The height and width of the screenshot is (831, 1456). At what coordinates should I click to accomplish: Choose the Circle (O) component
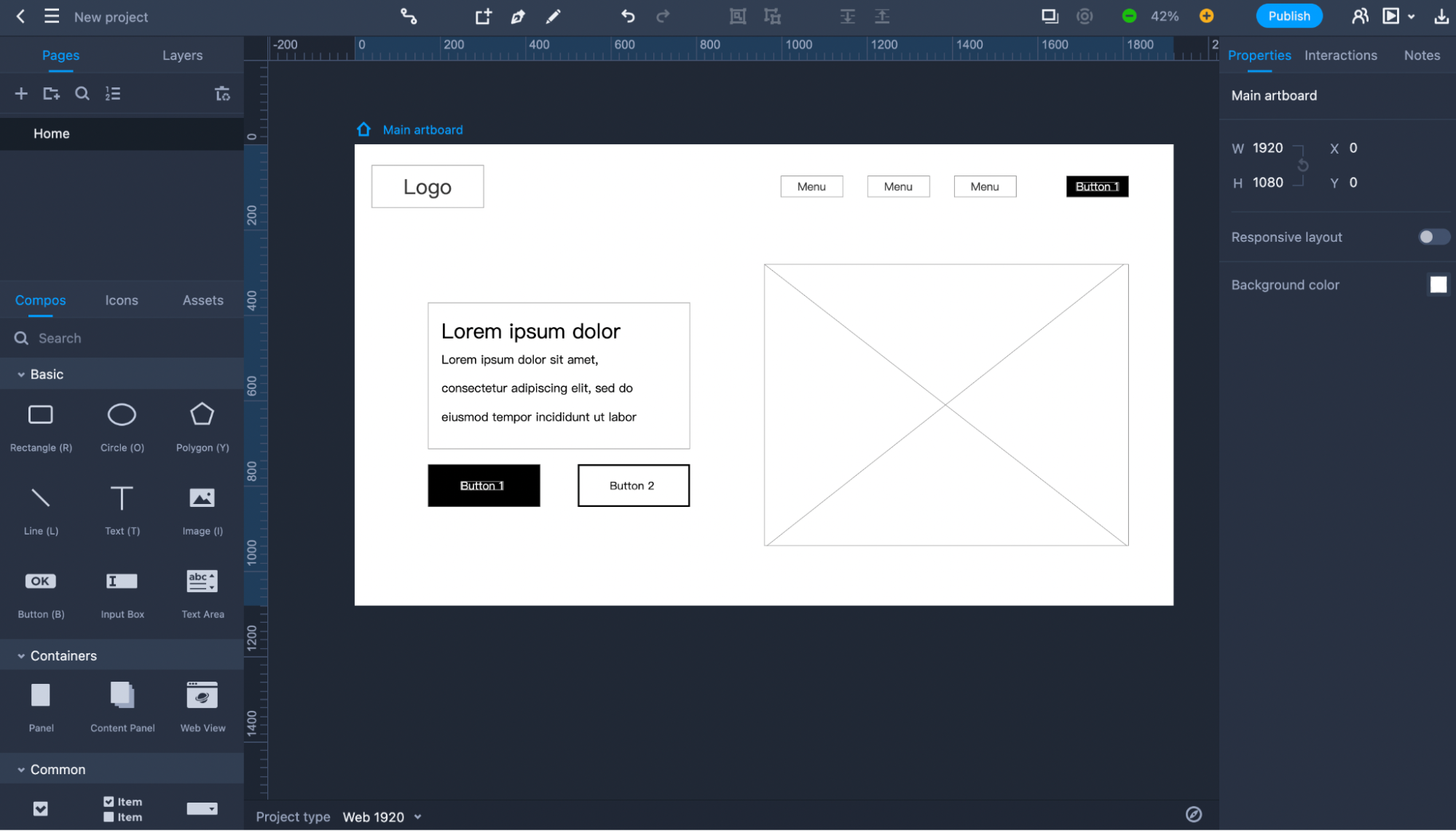coord(122,428)
